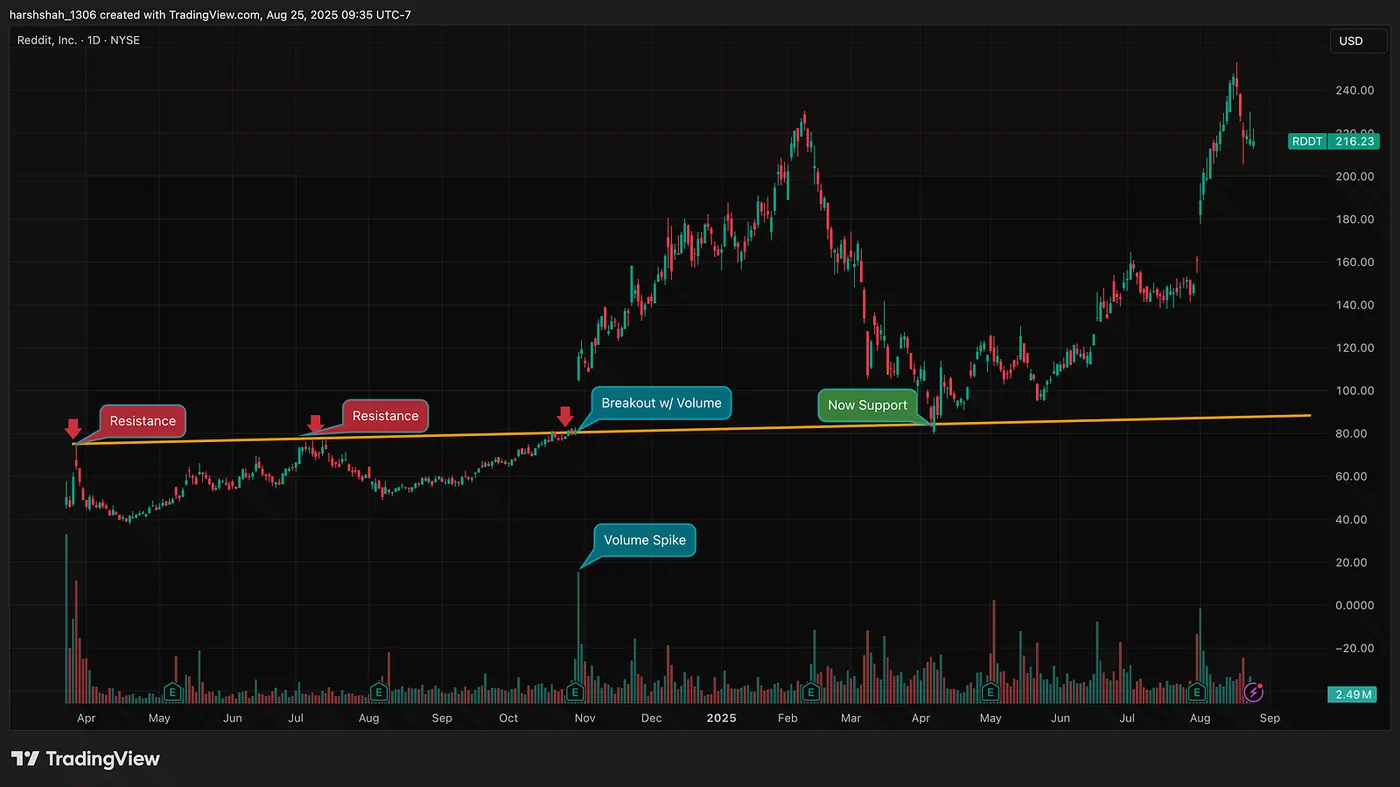Click the 240.00 price axis label
1400x787 pixels.
(x=1353, y=90)
